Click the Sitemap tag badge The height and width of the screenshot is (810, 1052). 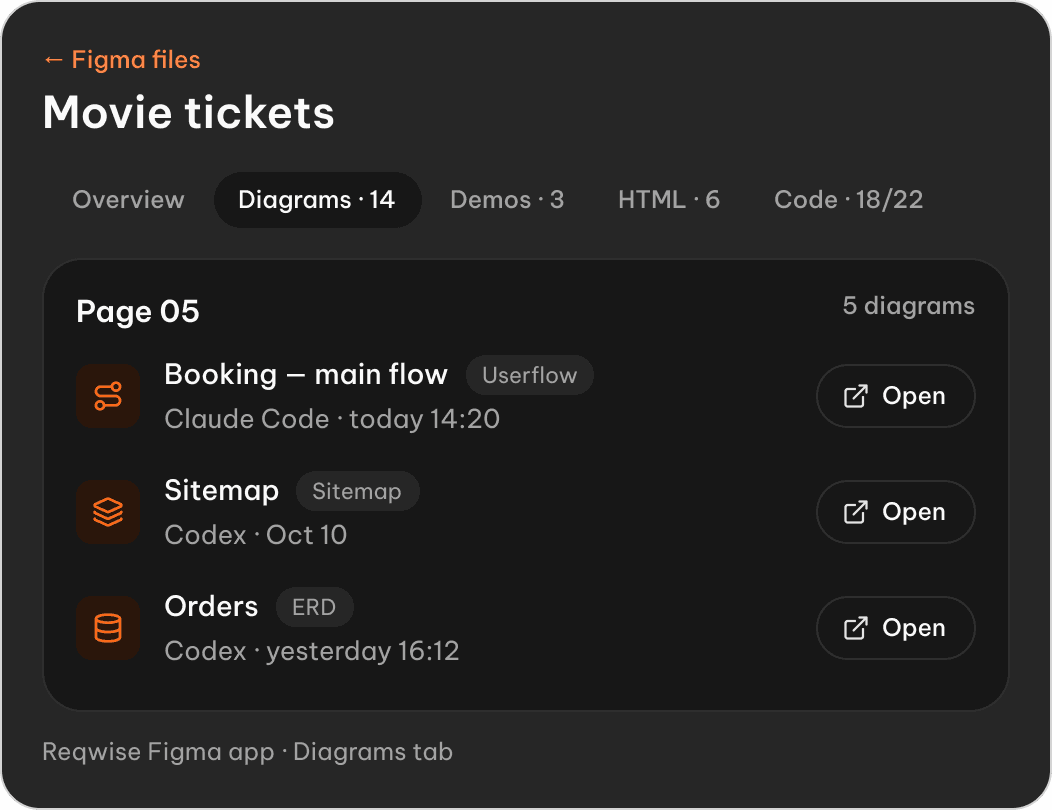click(357, 491)
